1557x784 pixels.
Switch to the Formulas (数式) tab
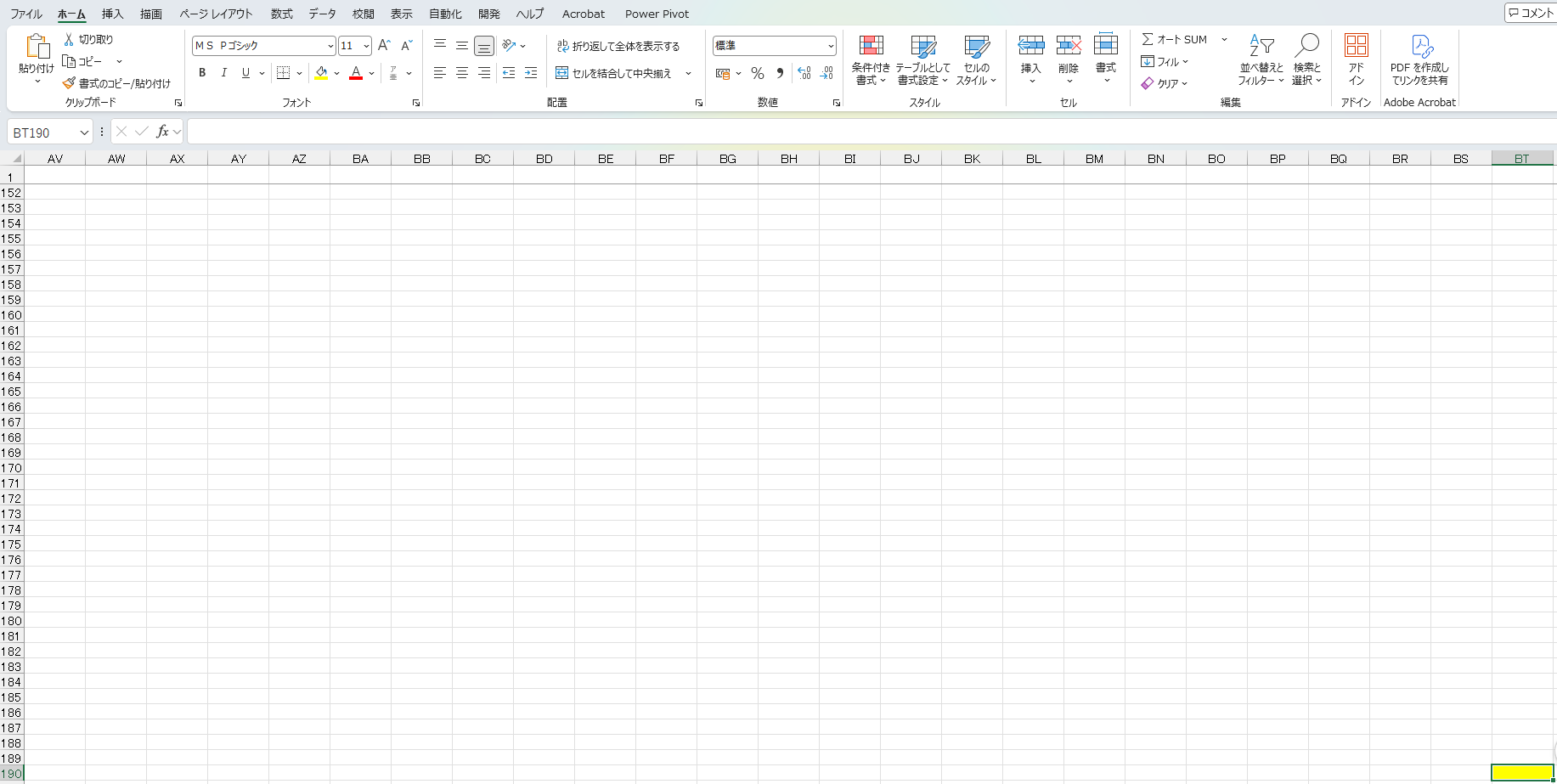[x=281, y=14]
